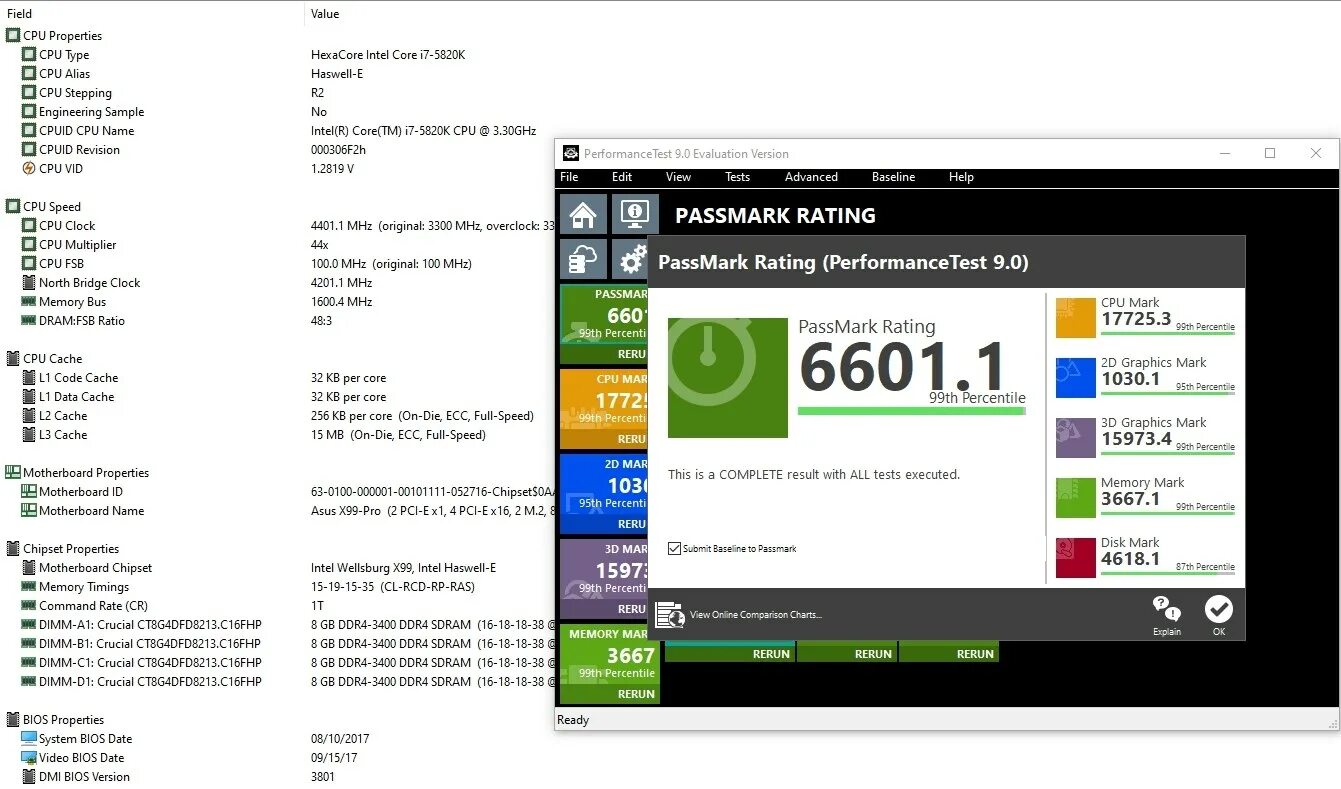The width and height of the screenshot is (1341, 789).
Task: Click the value 15-19-15-35 (CL-RCD-RP-RAS)
Action: [393, 587]
